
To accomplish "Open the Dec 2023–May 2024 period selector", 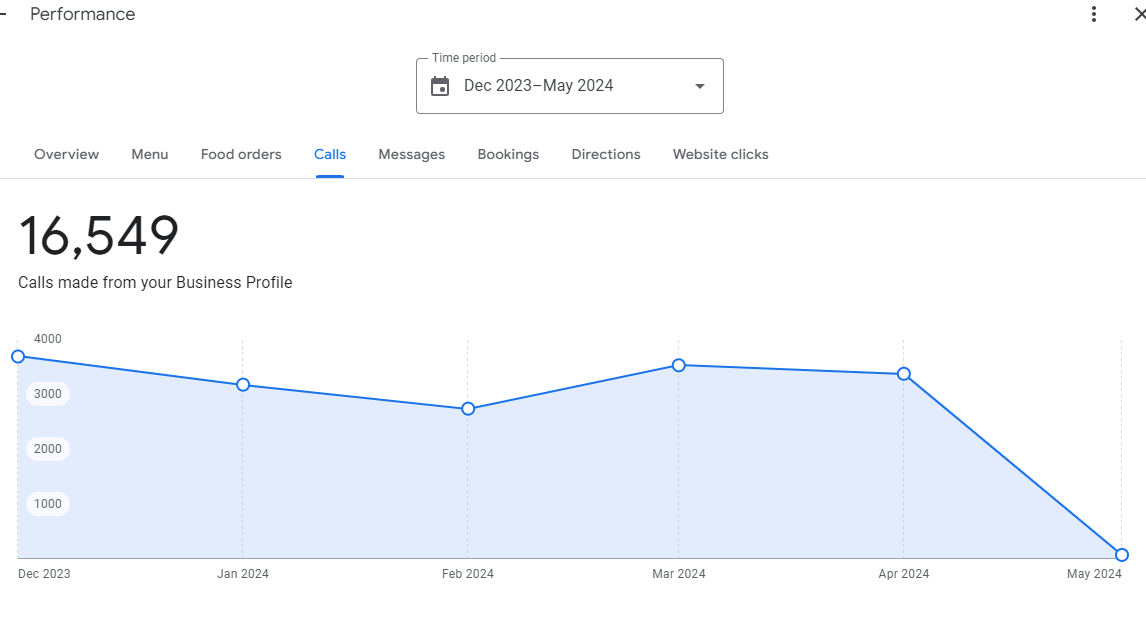I will [x=569, y=86].
